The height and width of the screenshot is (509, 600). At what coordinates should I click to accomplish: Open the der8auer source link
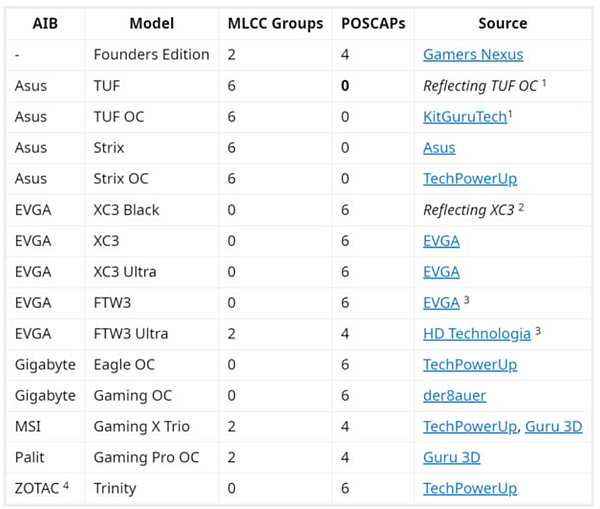click(454, 396)
